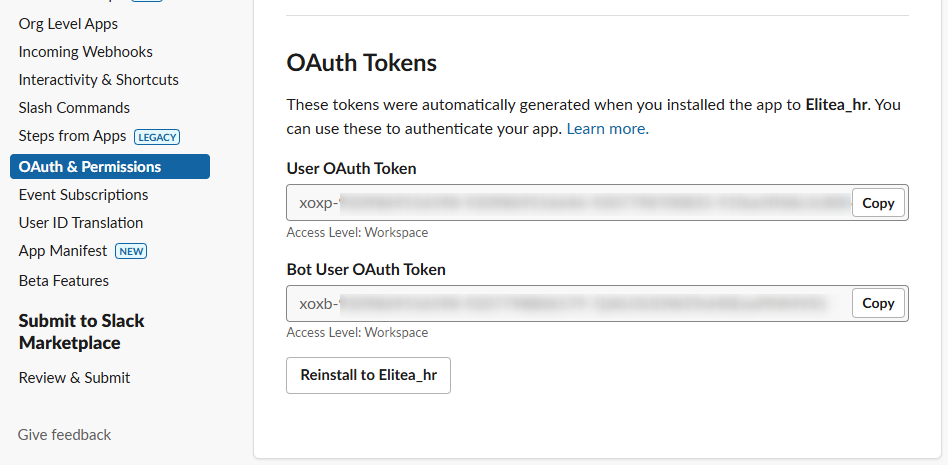This screenshot has width=948, height=465.
Task: Follow the Learn more link
Action: point(608,129)
